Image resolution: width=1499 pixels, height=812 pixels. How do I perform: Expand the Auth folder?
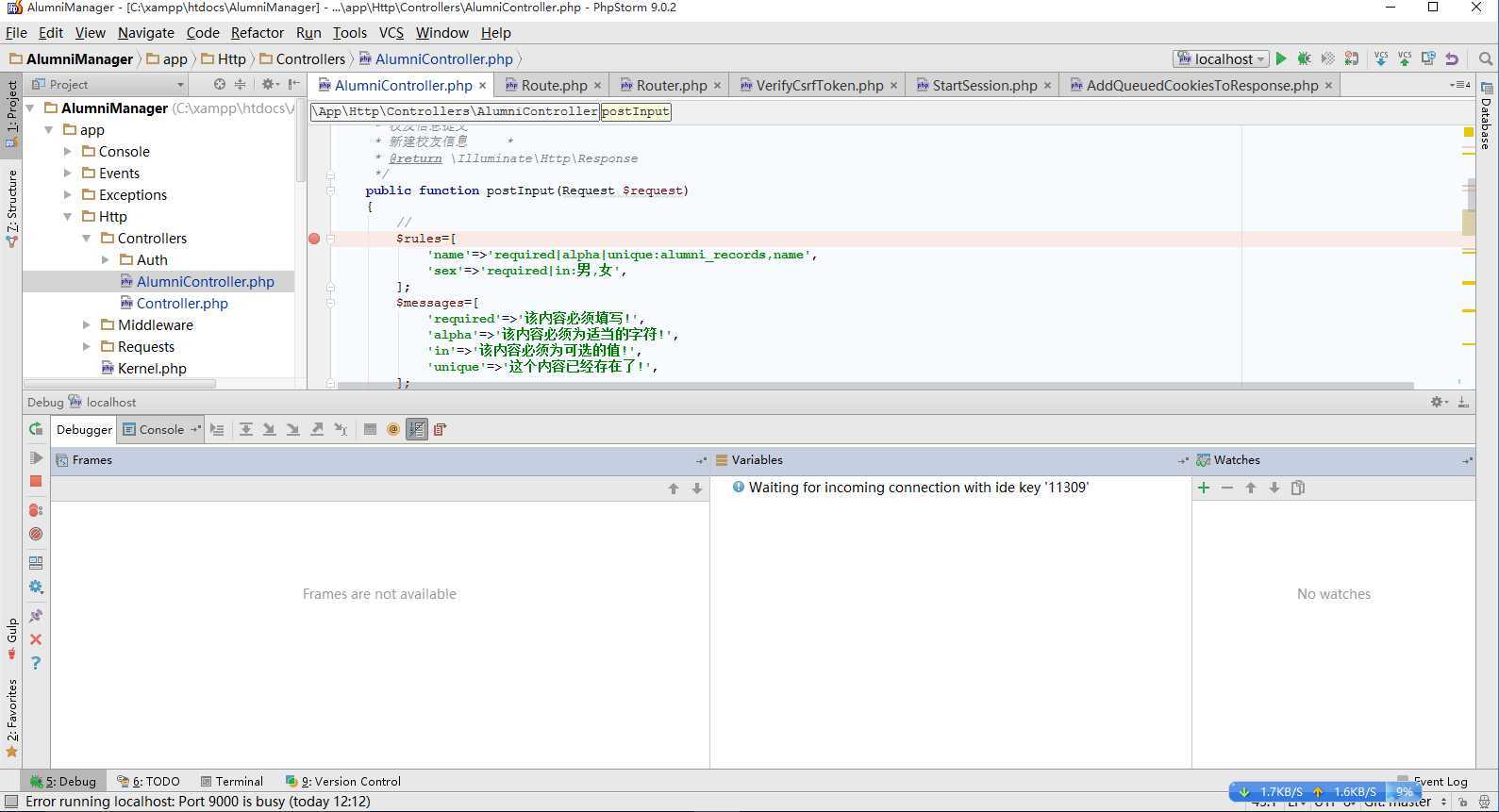(105, 260)
